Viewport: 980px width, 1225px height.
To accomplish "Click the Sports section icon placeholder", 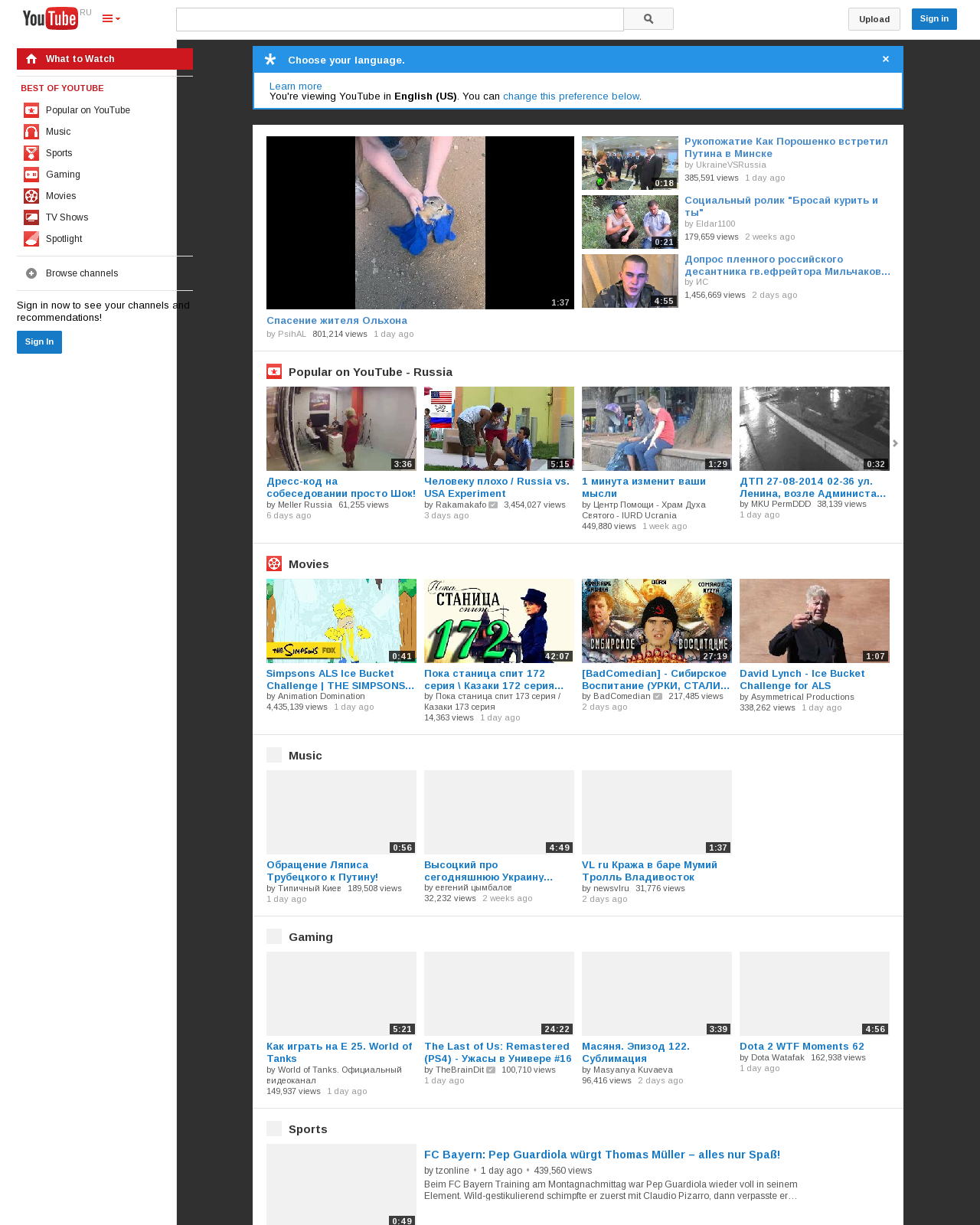I will click(274, 1129).
